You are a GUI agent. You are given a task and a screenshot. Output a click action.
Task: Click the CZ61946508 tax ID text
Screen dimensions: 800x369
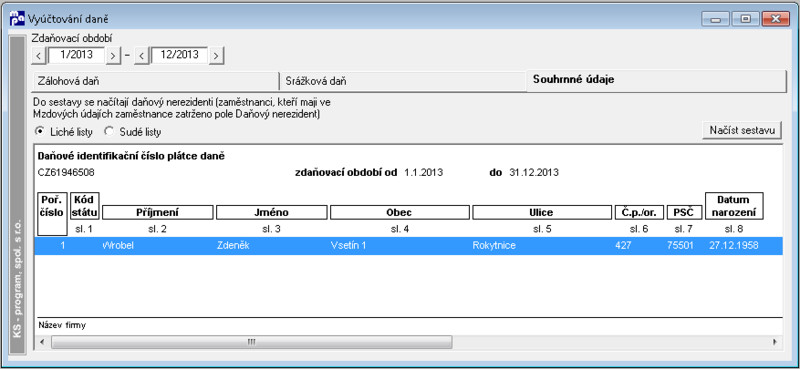(x=66, y=173)
